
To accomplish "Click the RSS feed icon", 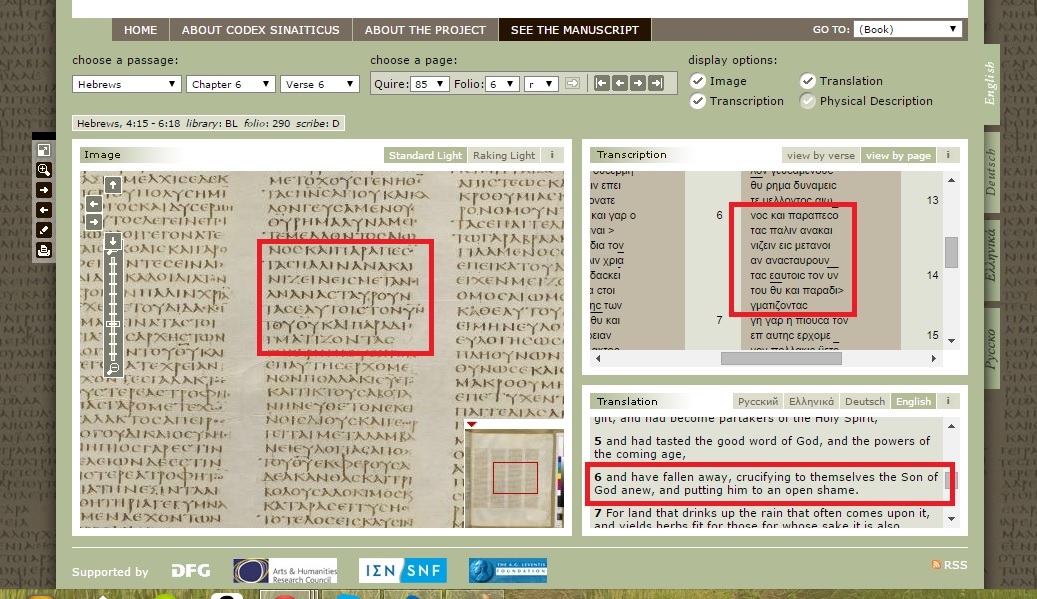I will [x=936, y=565].
